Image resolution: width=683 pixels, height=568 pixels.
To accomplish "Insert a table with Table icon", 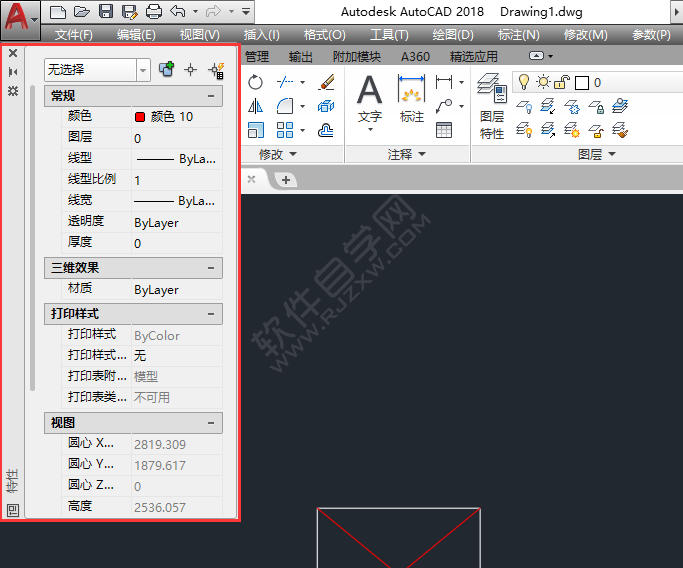I will [444, 130].
